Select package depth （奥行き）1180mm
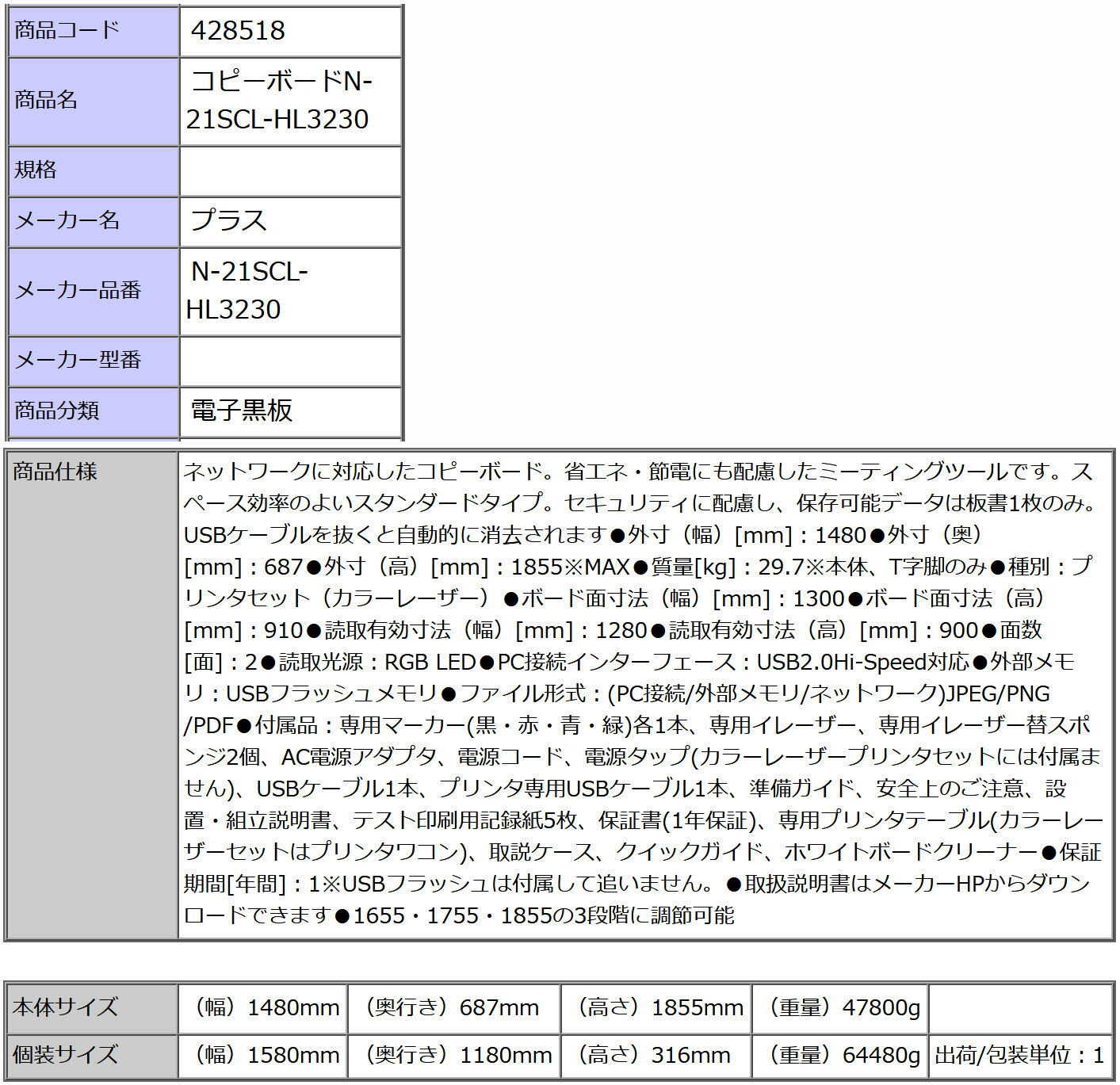 454,1056
